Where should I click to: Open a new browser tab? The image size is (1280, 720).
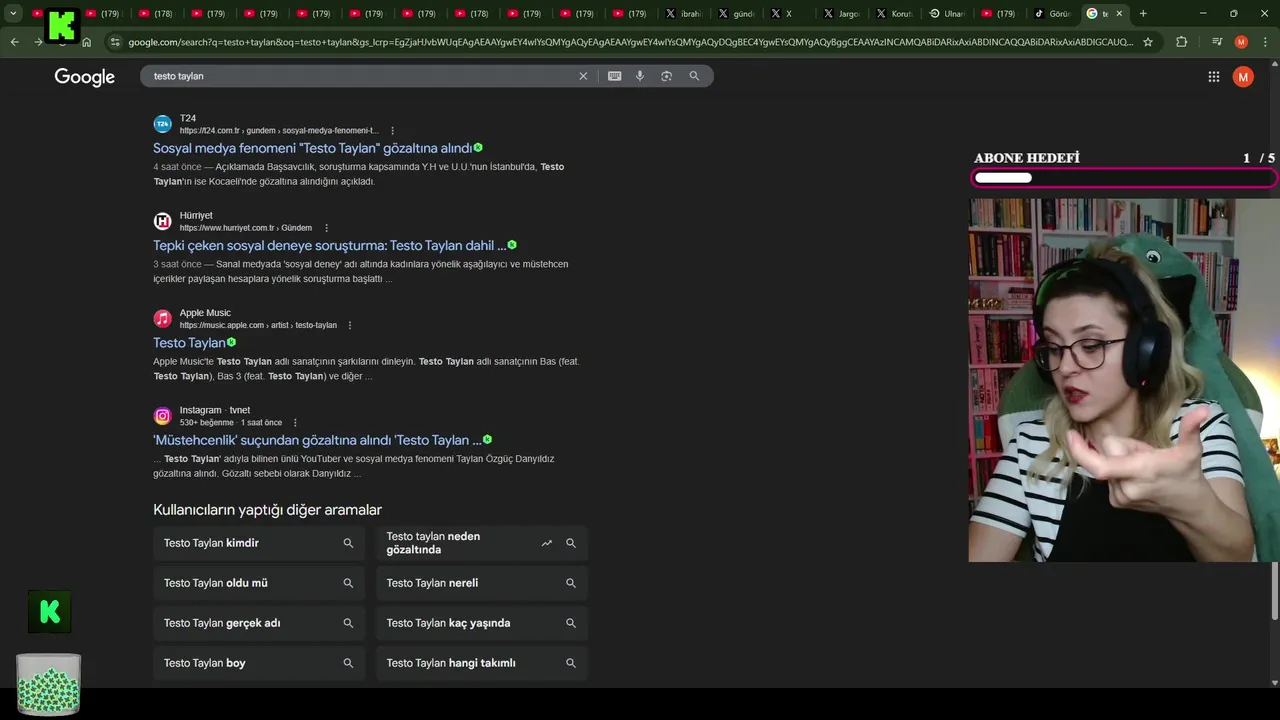coord(1143,14)
